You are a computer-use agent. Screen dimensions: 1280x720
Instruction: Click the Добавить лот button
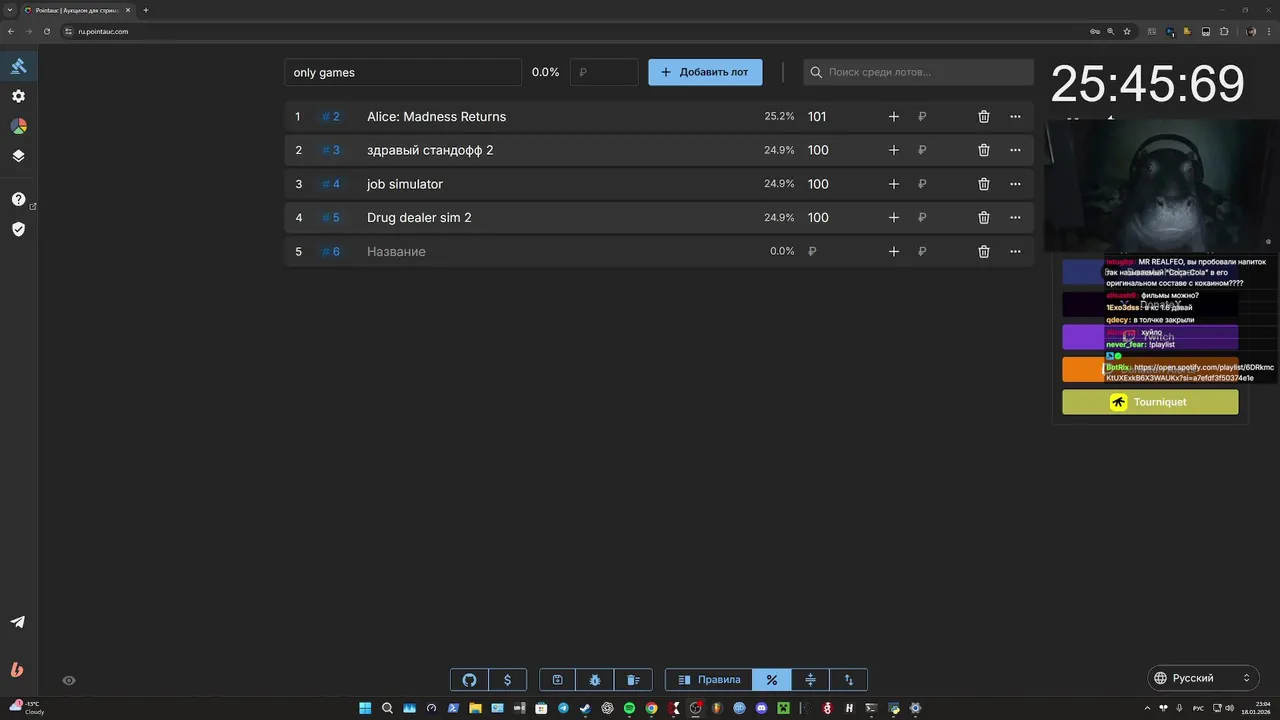click(x=705, y=72)
